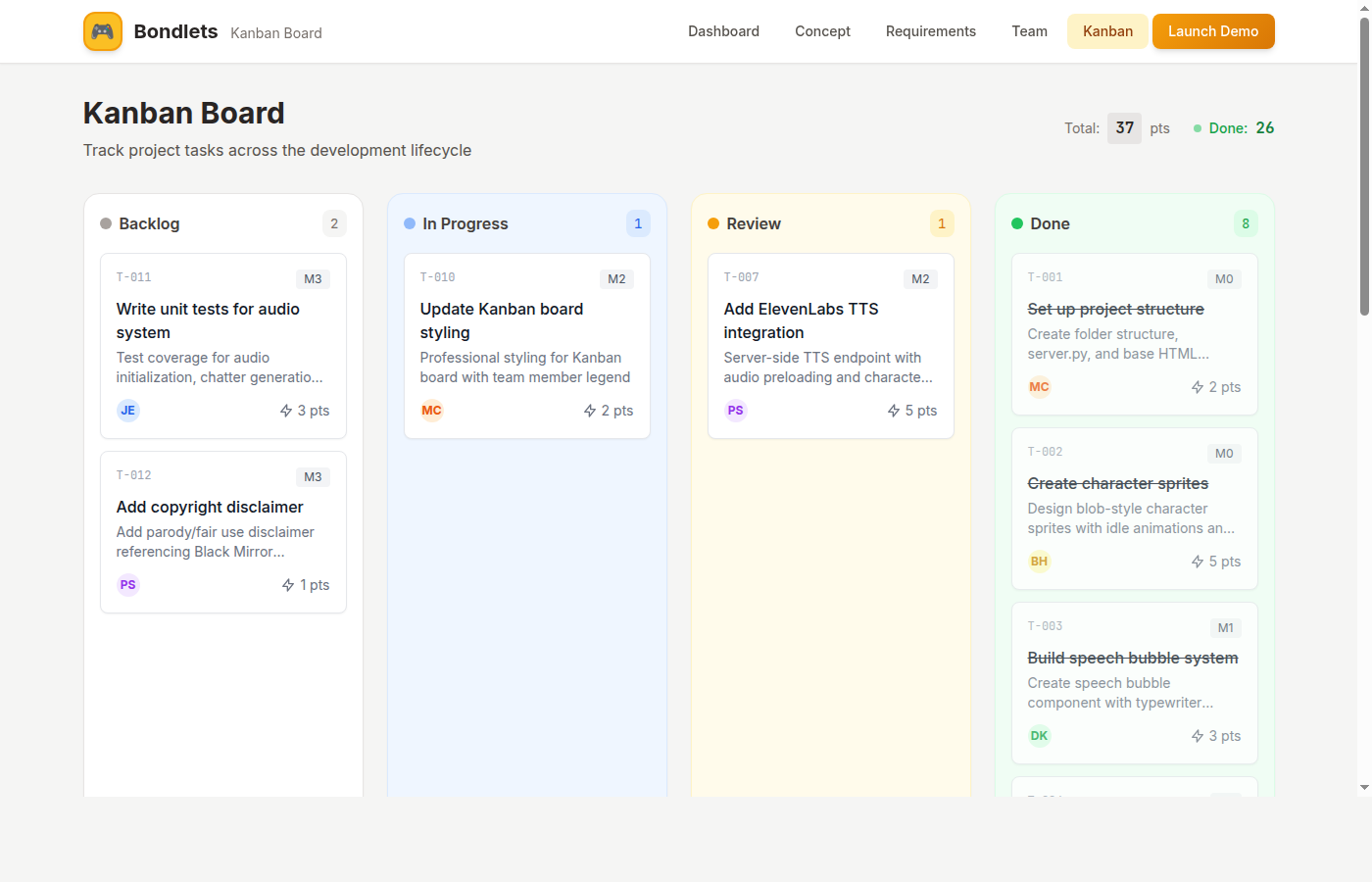The image size is (1372, 882).
Task: Click the DK avatar on T-003 card
Action: pos(1040,736)
